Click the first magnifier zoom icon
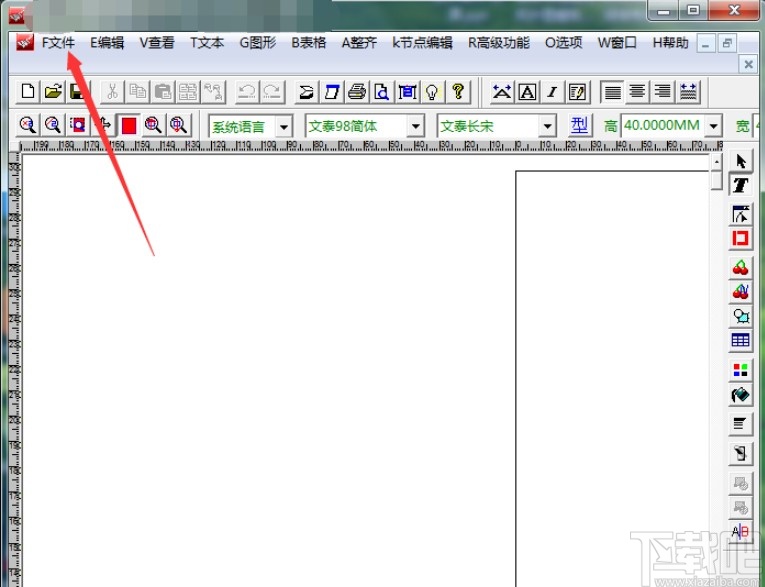Viewport: 765px width, 587px height. (x=28, y=125)
